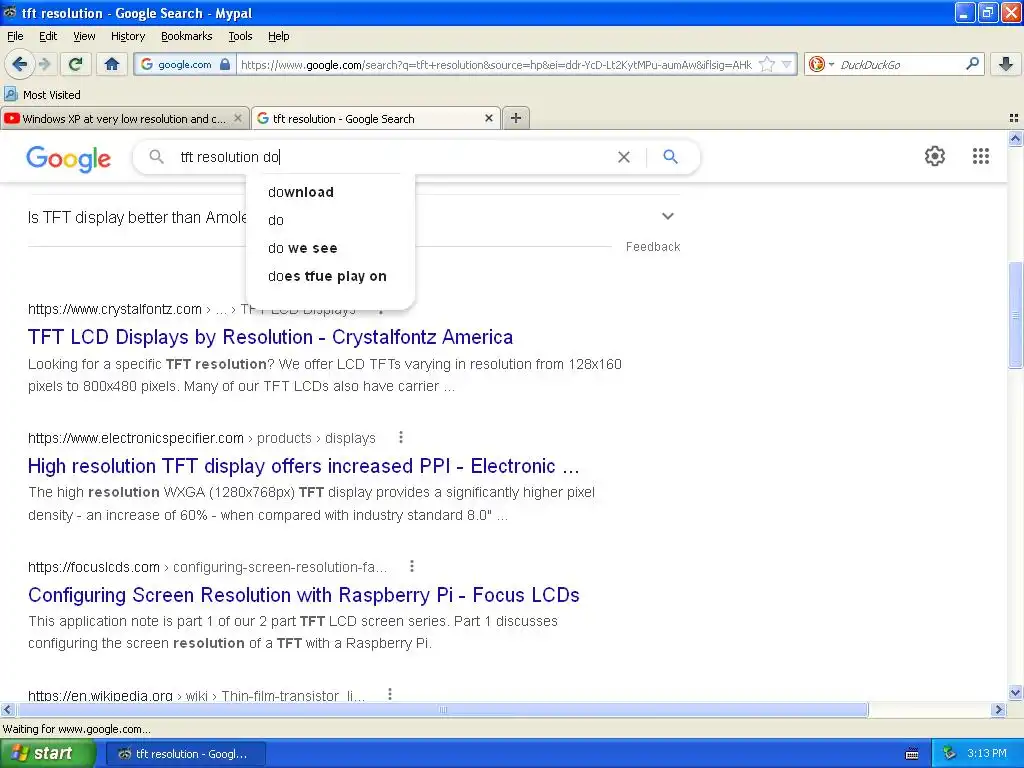Select the Mypal taskbar button
Viewport: 1024px width, 768px height.
(185, 754)
